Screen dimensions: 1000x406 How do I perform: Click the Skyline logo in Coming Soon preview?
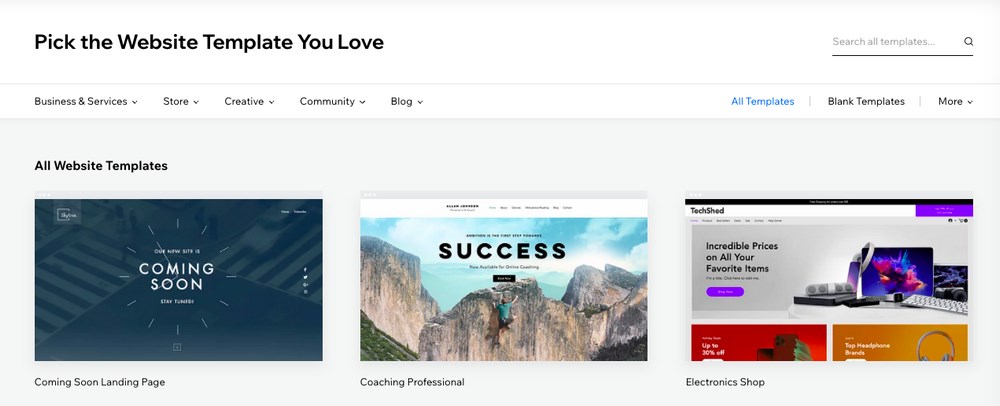[x=67, y=215]
